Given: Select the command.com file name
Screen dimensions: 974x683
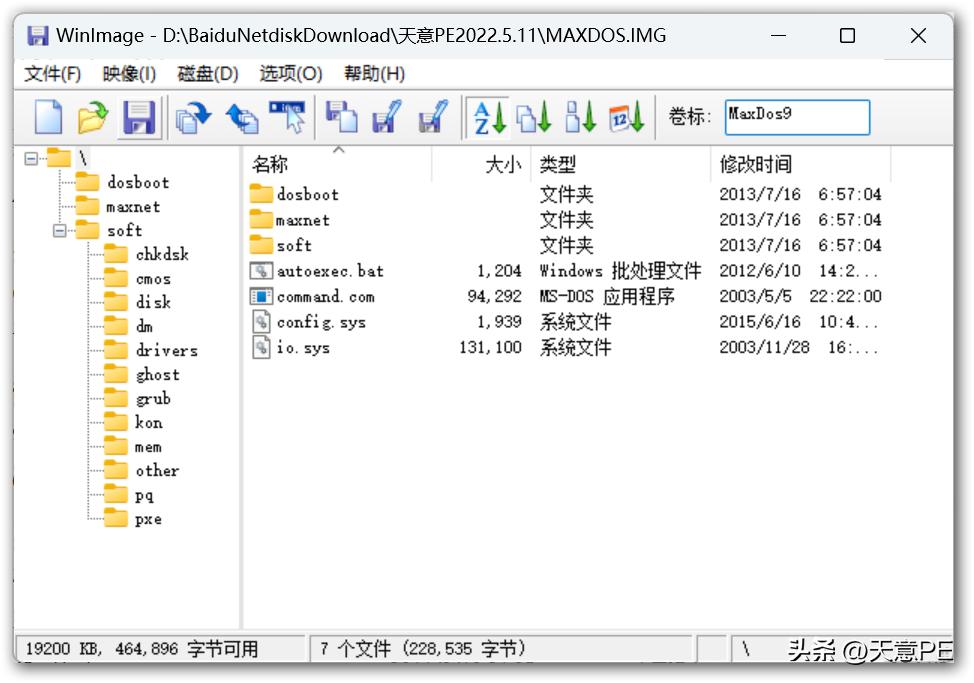Looking at the screenshot, I should [x=326, y=296].
